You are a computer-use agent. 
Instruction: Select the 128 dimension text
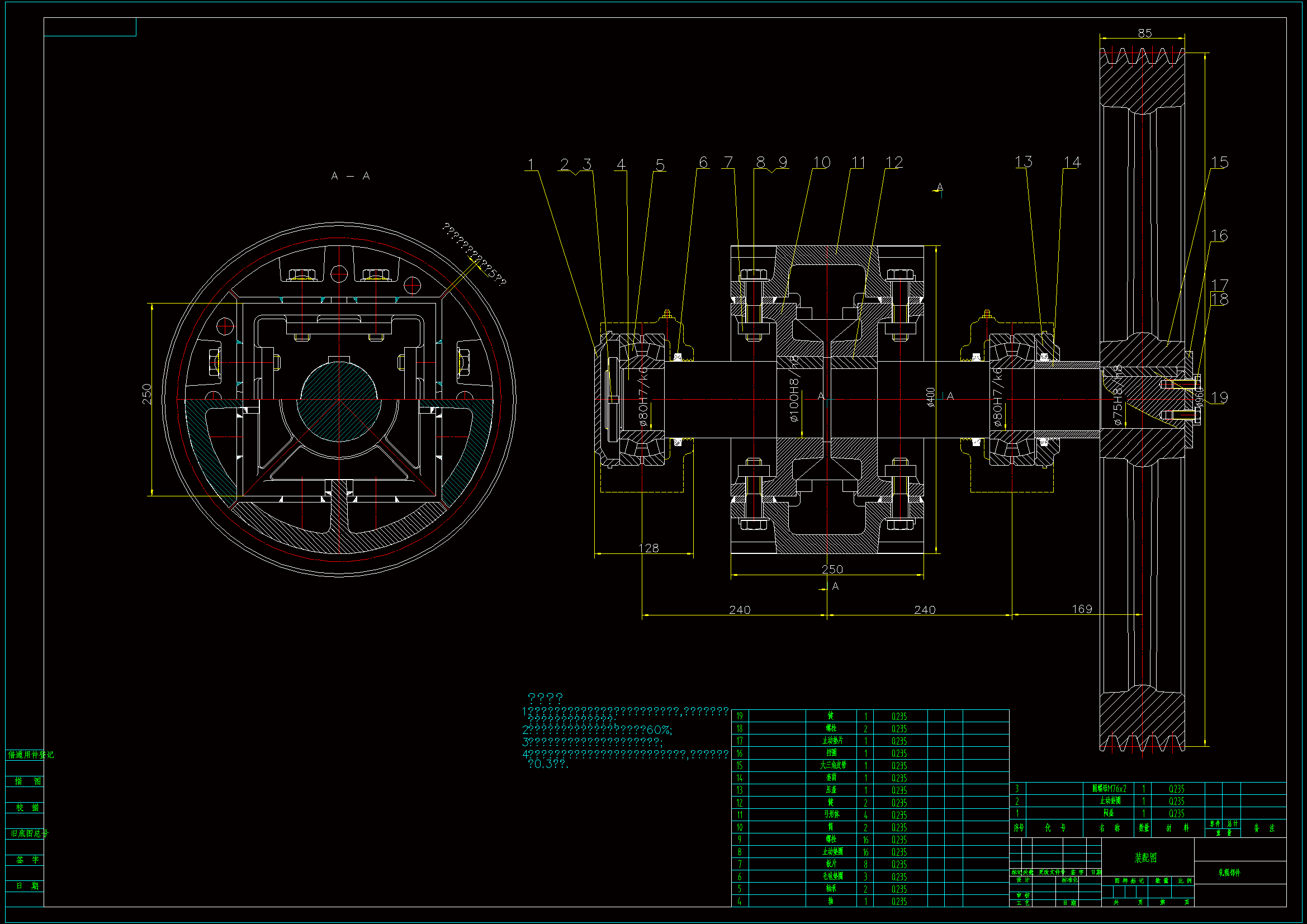[648, 548]
